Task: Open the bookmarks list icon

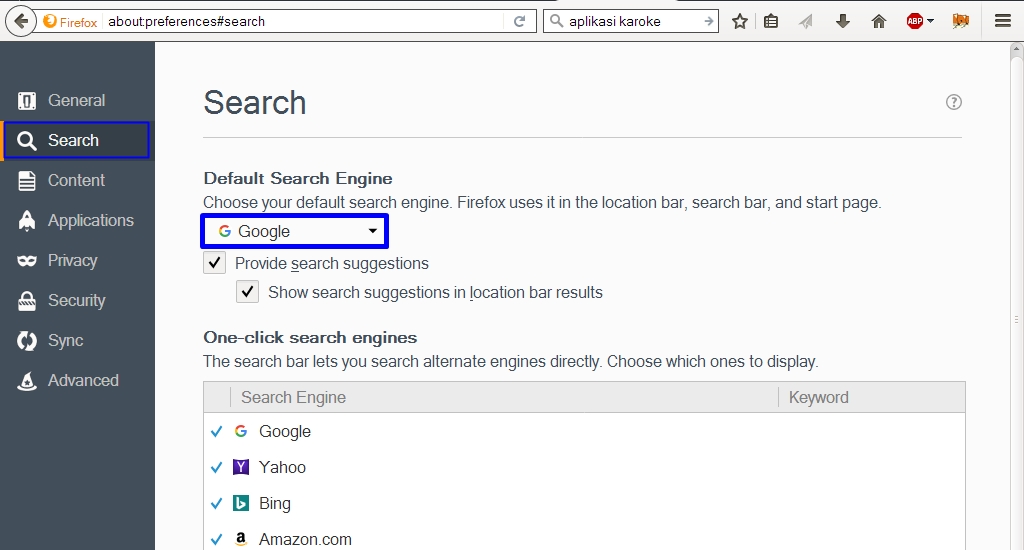Action: 771,21
